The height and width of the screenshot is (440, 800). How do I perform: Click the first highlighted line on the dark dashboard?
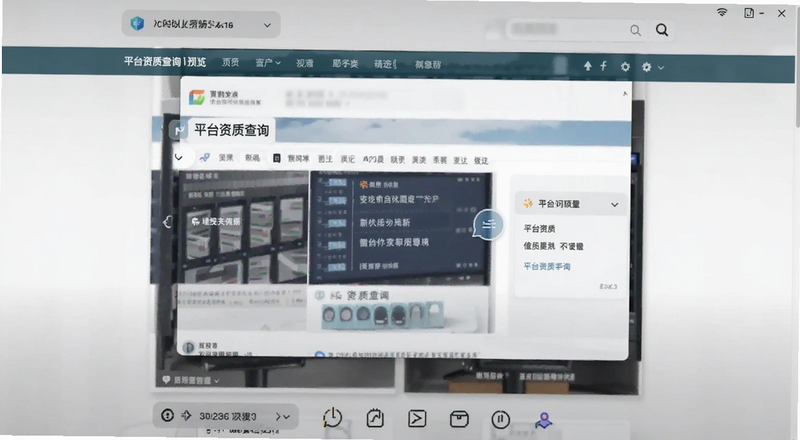point(398,199)
